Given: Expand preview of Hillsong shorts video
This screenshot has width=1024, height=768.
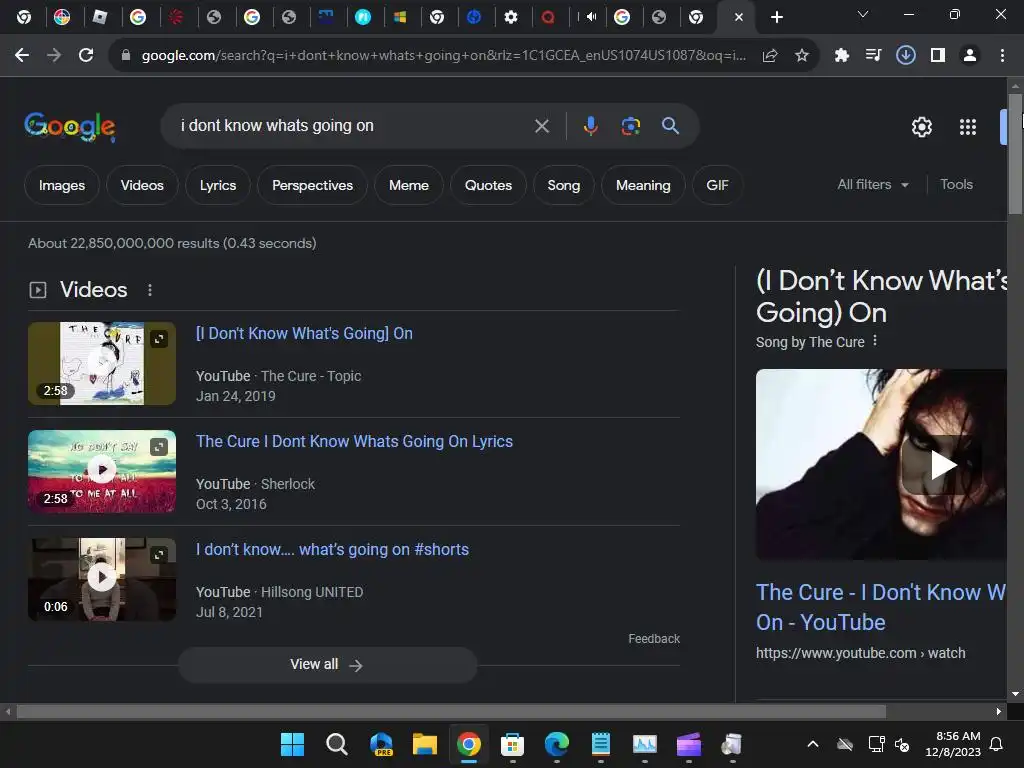Looking at the screenshot, I should (159, 554).
